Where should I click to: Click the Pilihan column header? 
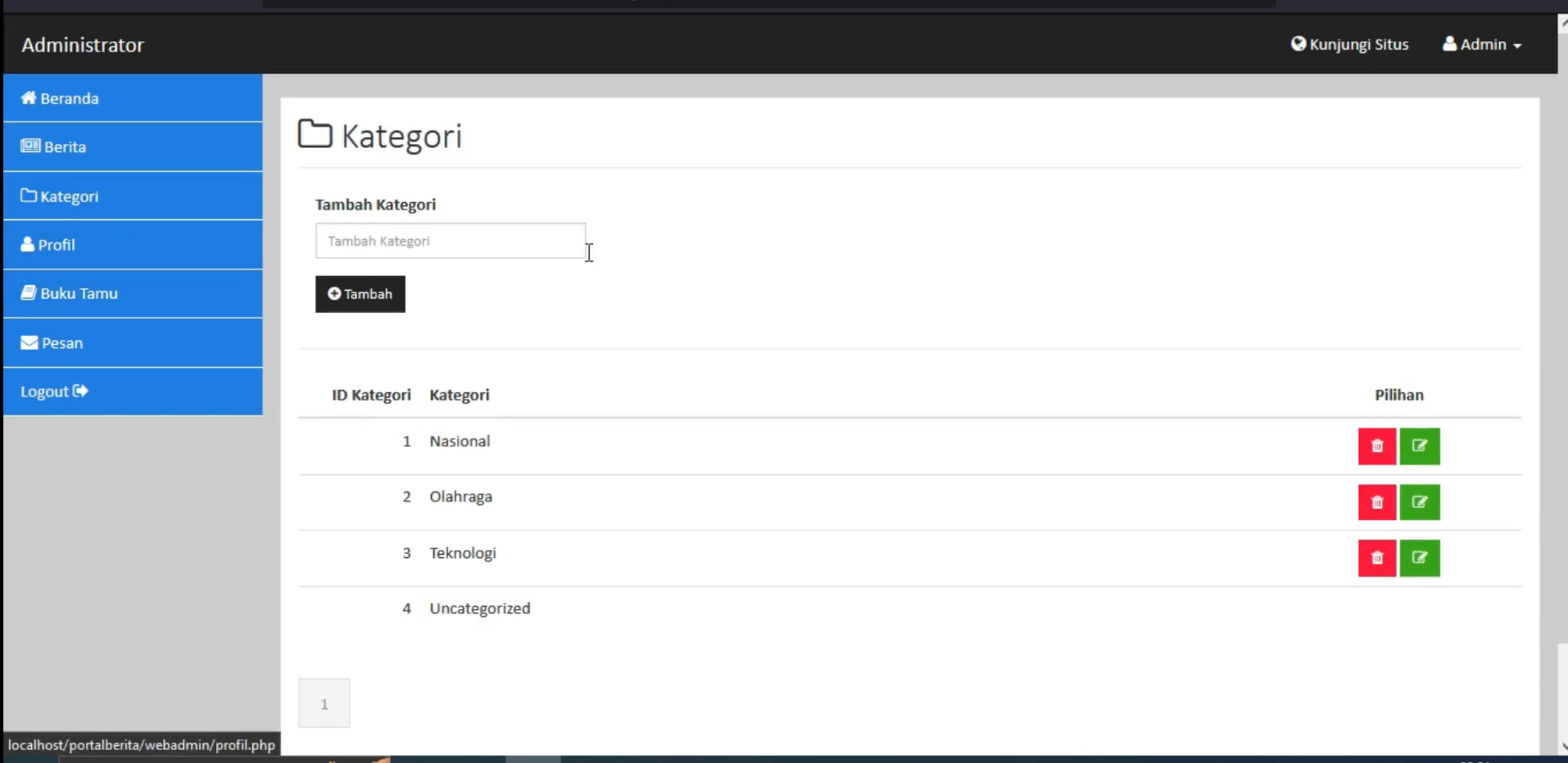coord(1399,395)
